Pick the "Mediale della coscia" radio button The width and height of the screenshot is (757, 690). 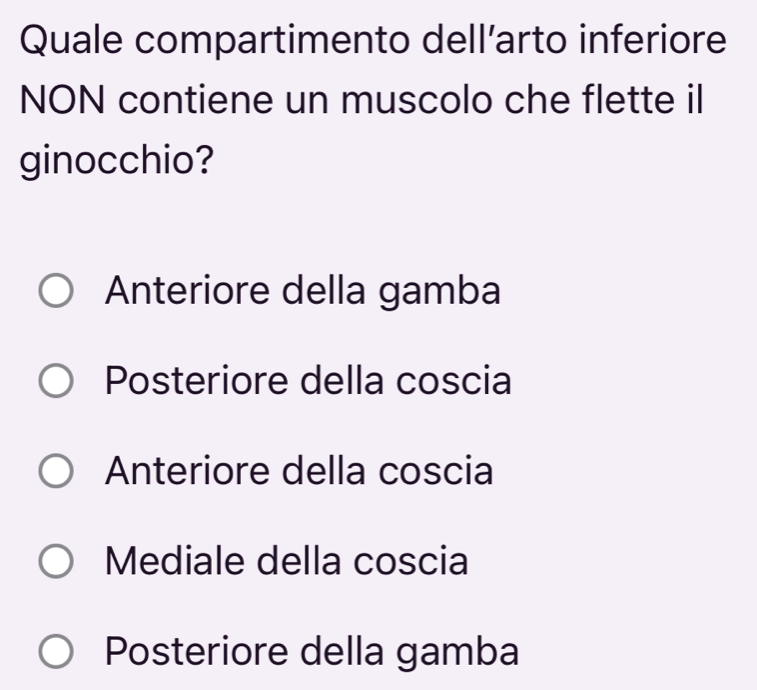click(56, 562)
